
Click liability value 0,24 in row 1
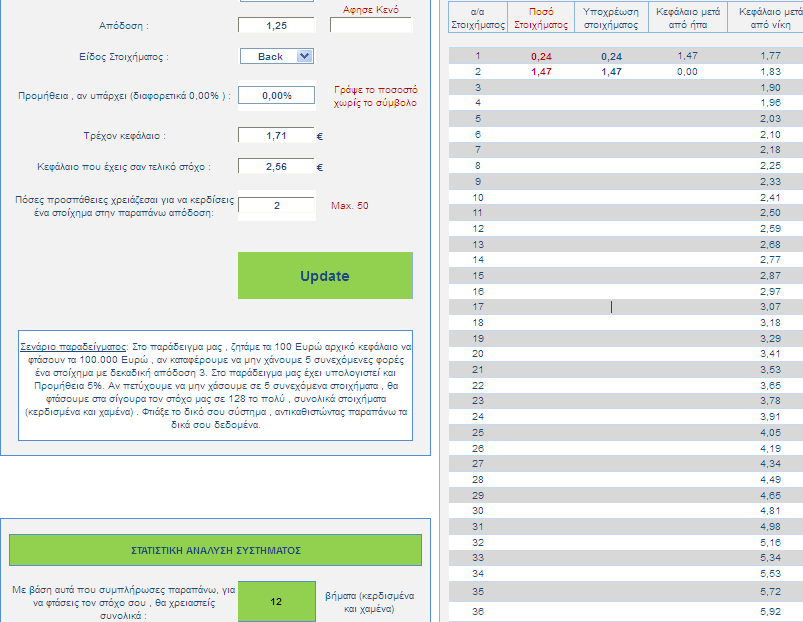[611, 56]
